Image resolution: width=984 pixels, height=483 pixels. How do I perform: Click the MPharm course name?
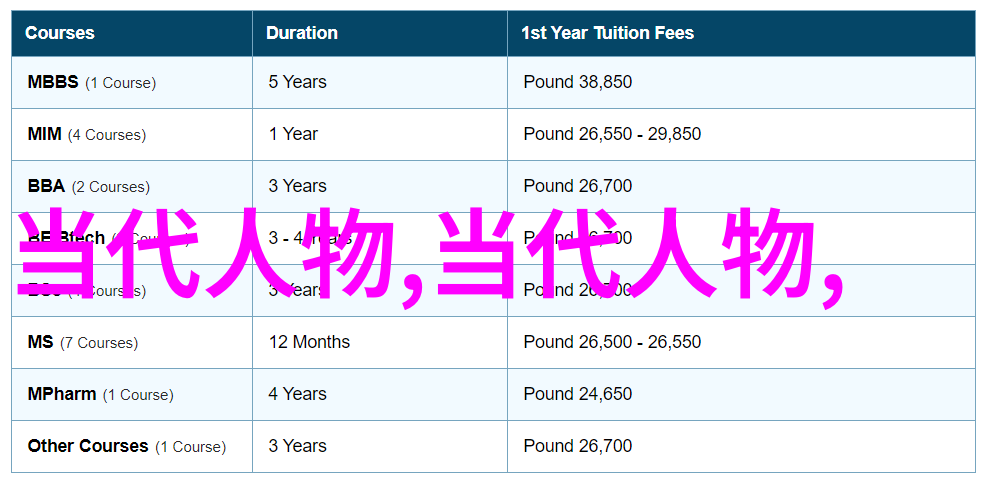[62, 395]
